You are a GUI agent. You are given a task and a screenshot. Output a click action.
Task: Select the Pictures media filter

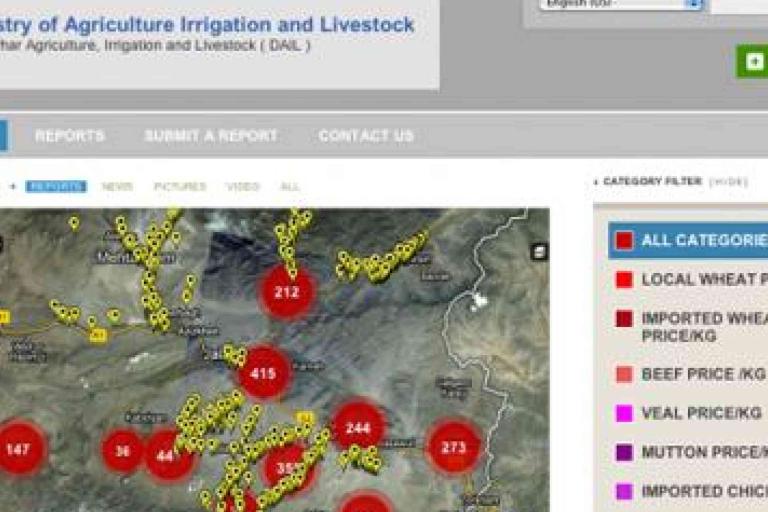tap(180, 187)
